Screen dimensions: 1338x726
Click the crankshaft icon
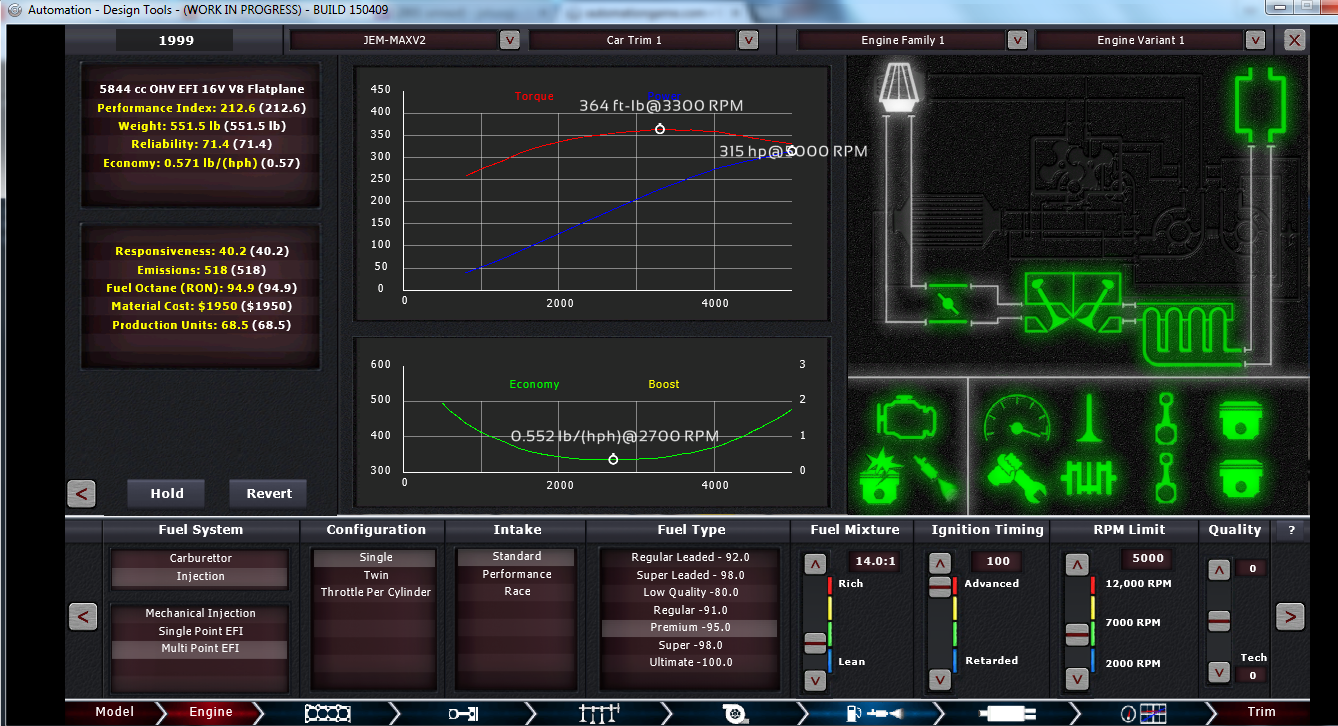tap(1089, 478)
